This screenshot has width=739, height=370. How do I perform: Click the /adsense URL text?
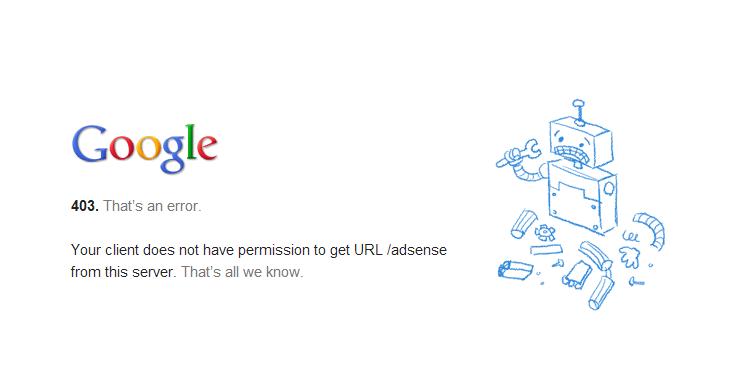[x=416, y=250]
